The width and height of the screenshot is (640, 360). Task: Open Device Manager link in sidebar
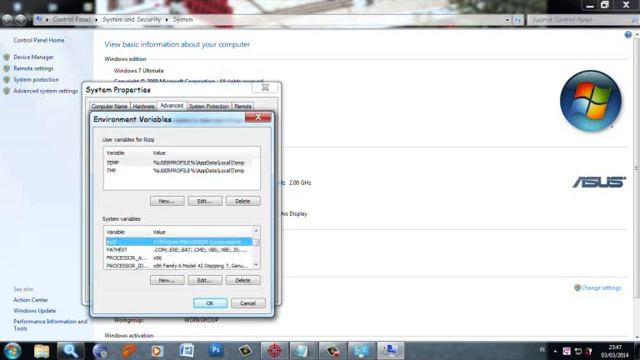(33, 57)
